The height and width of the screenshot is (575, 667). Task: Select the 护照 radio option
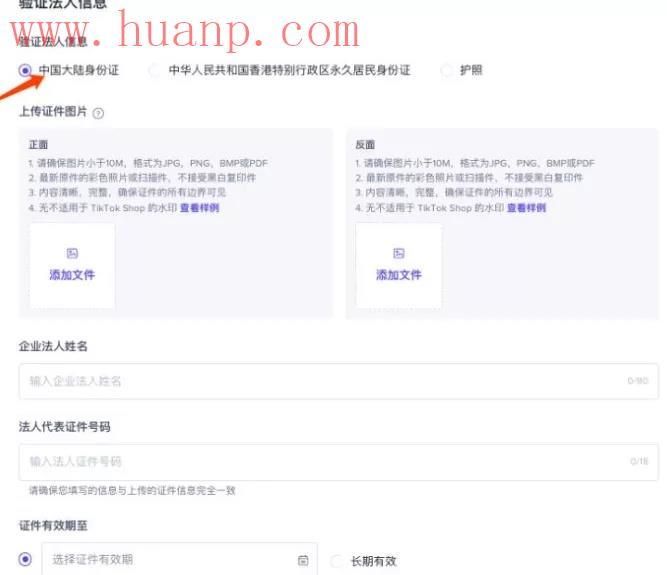(x=446, y=70)
